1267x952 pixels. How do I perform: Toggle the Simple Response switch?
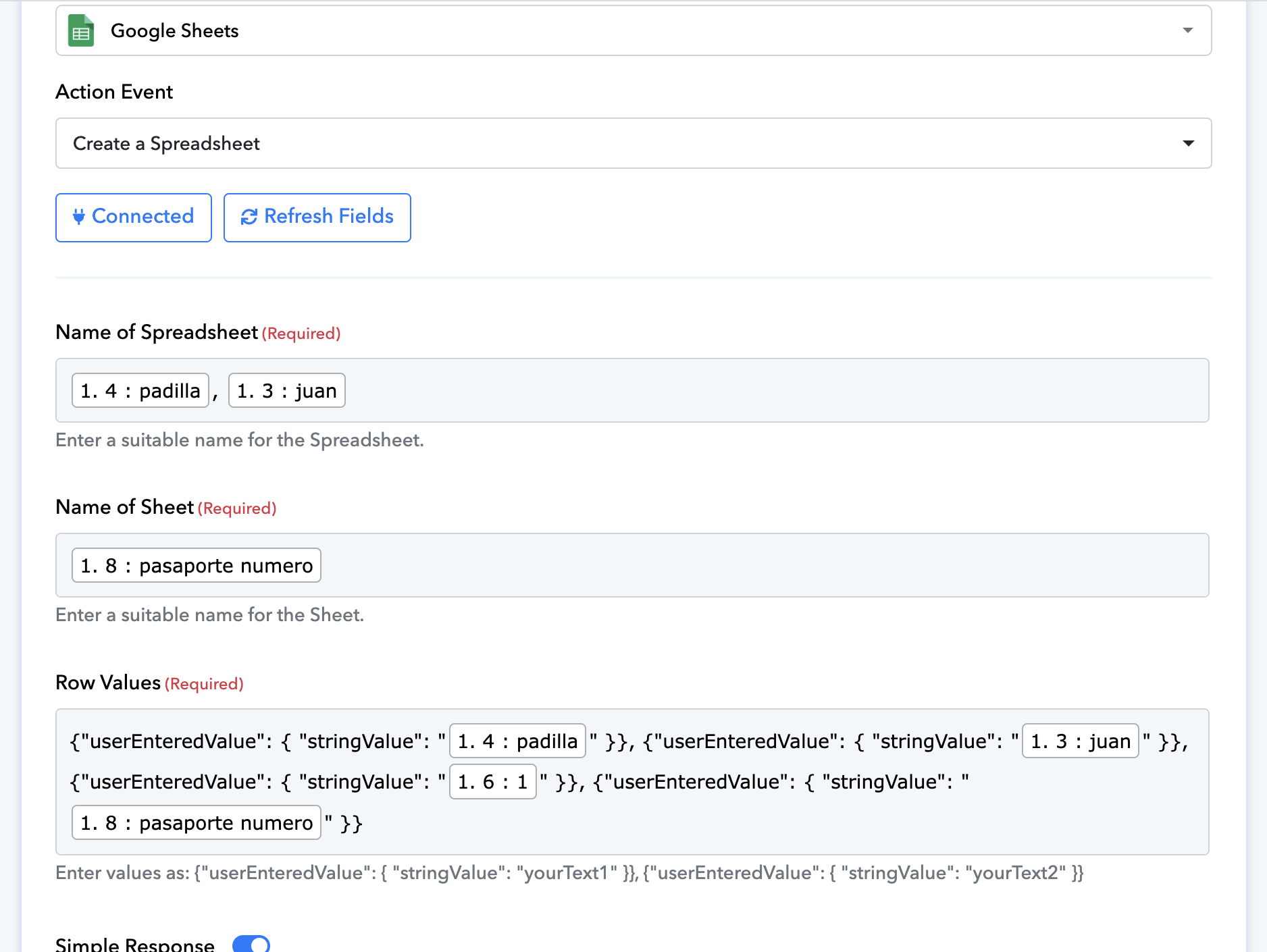[x=251, y=944]
